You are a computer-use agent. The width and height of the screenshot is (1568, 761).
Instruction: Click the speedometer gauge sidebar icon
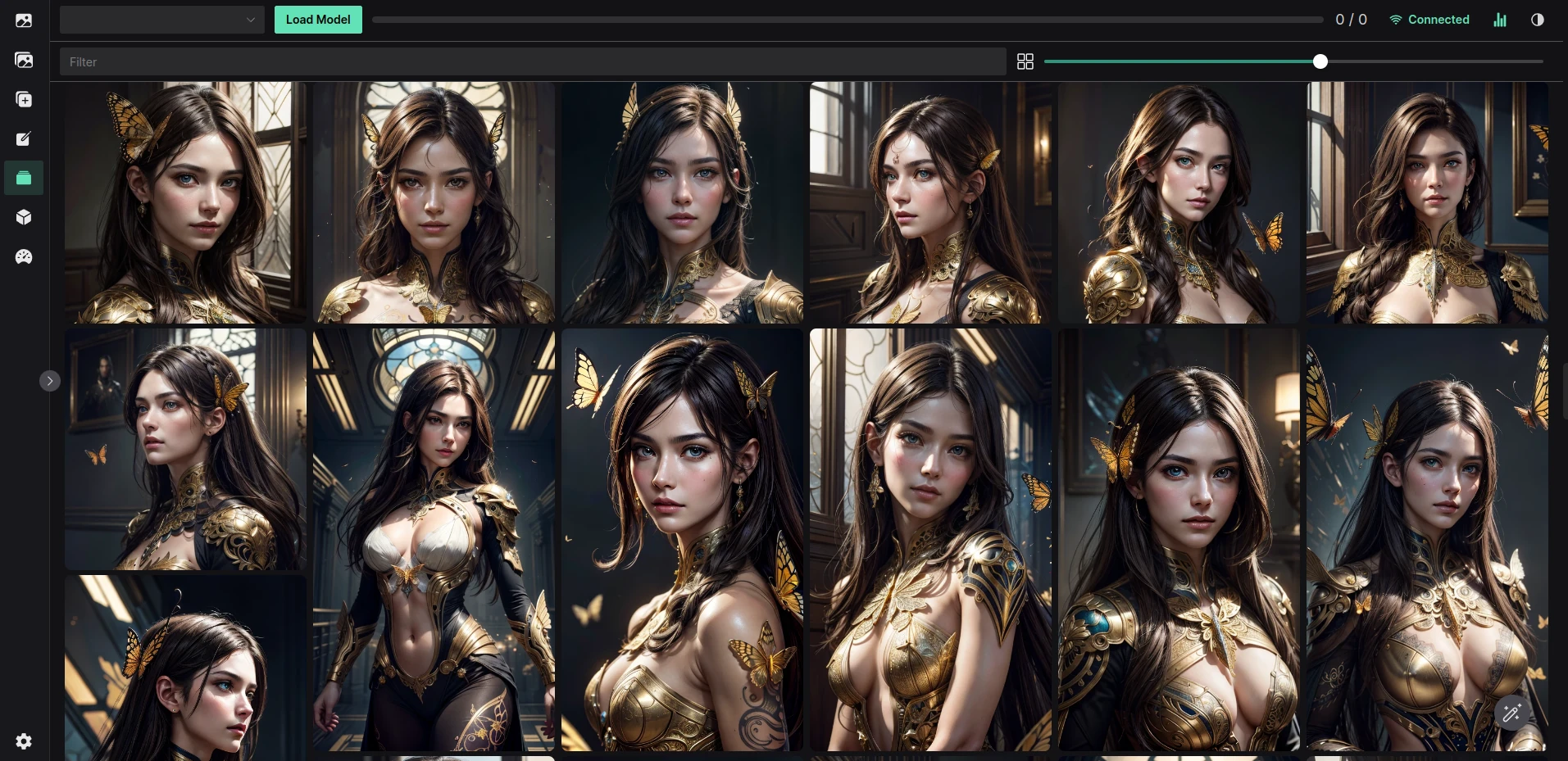pyautogui.click(x=24, y=256)
